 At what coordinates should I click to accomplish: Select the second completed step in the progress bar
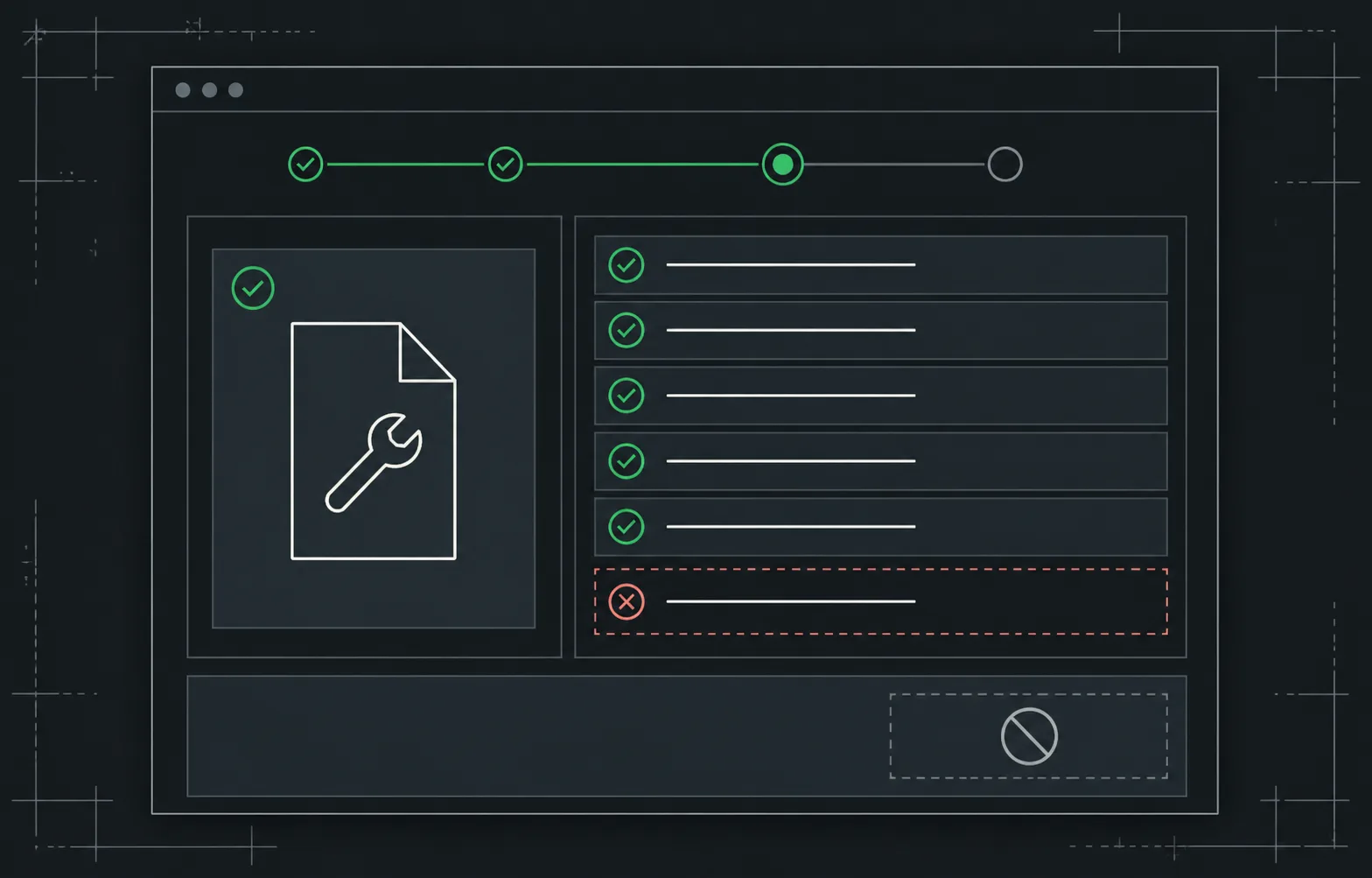click(505, 165)
